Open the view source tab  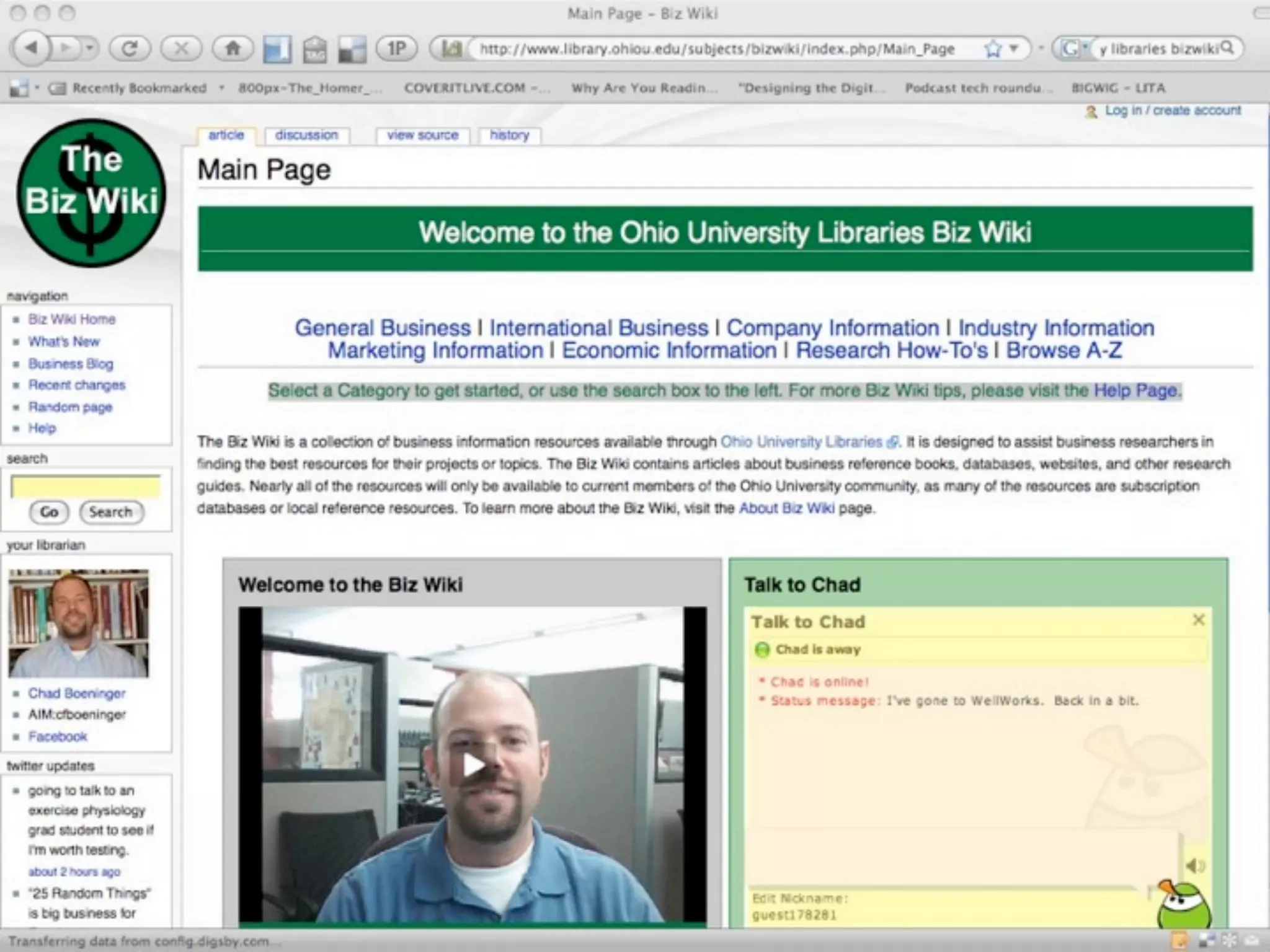click(422, 135)
